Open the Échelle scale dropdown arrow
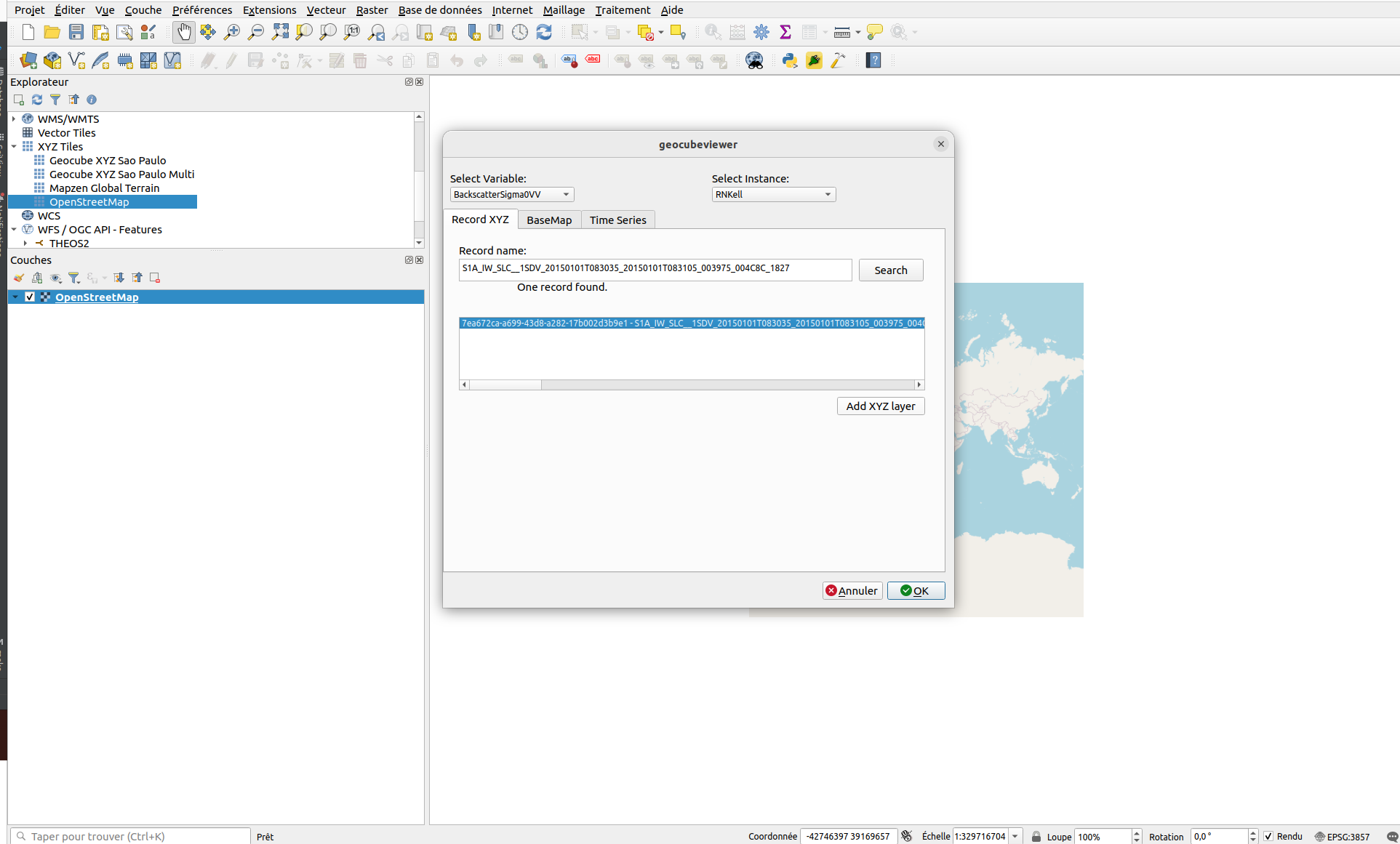This screenshot has height=844, width=1400. [x=1015, y=836]
